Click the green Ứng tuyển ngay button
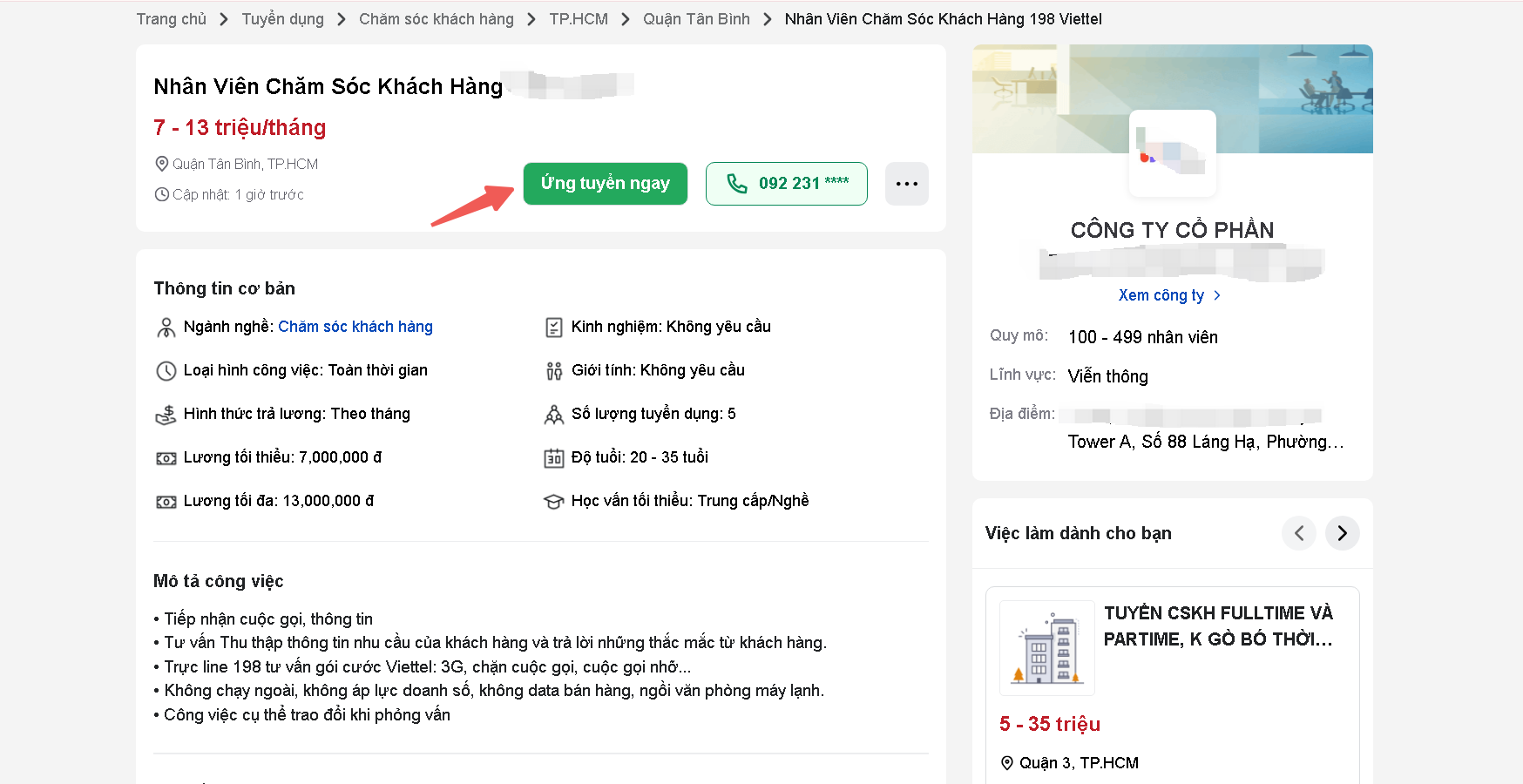This screenshot has width=1523, height=784. (x=605, y=184)
